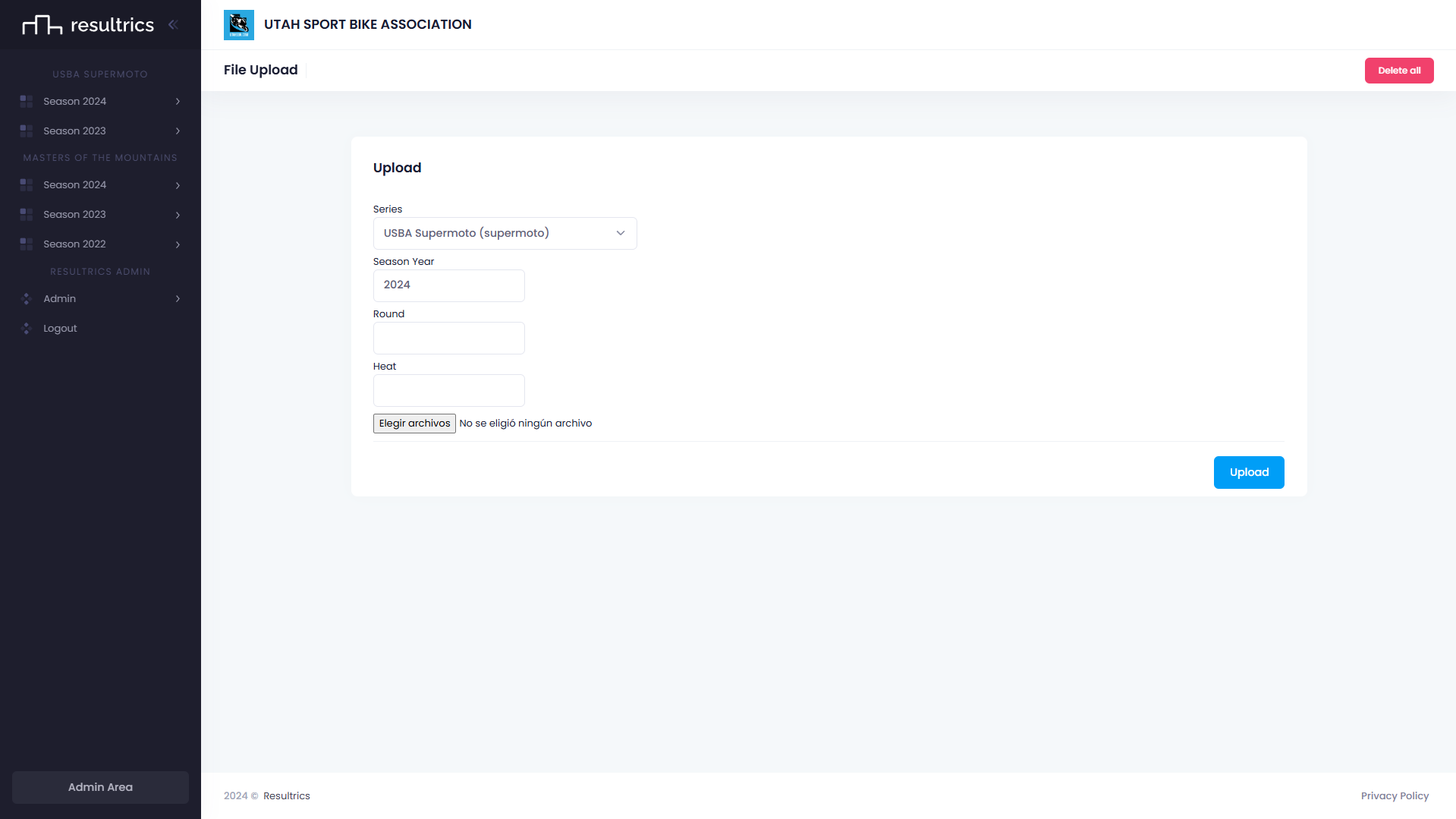
Task: Expand Masters of the Mountains Season 2024 chevron
Action: [178, 185]
